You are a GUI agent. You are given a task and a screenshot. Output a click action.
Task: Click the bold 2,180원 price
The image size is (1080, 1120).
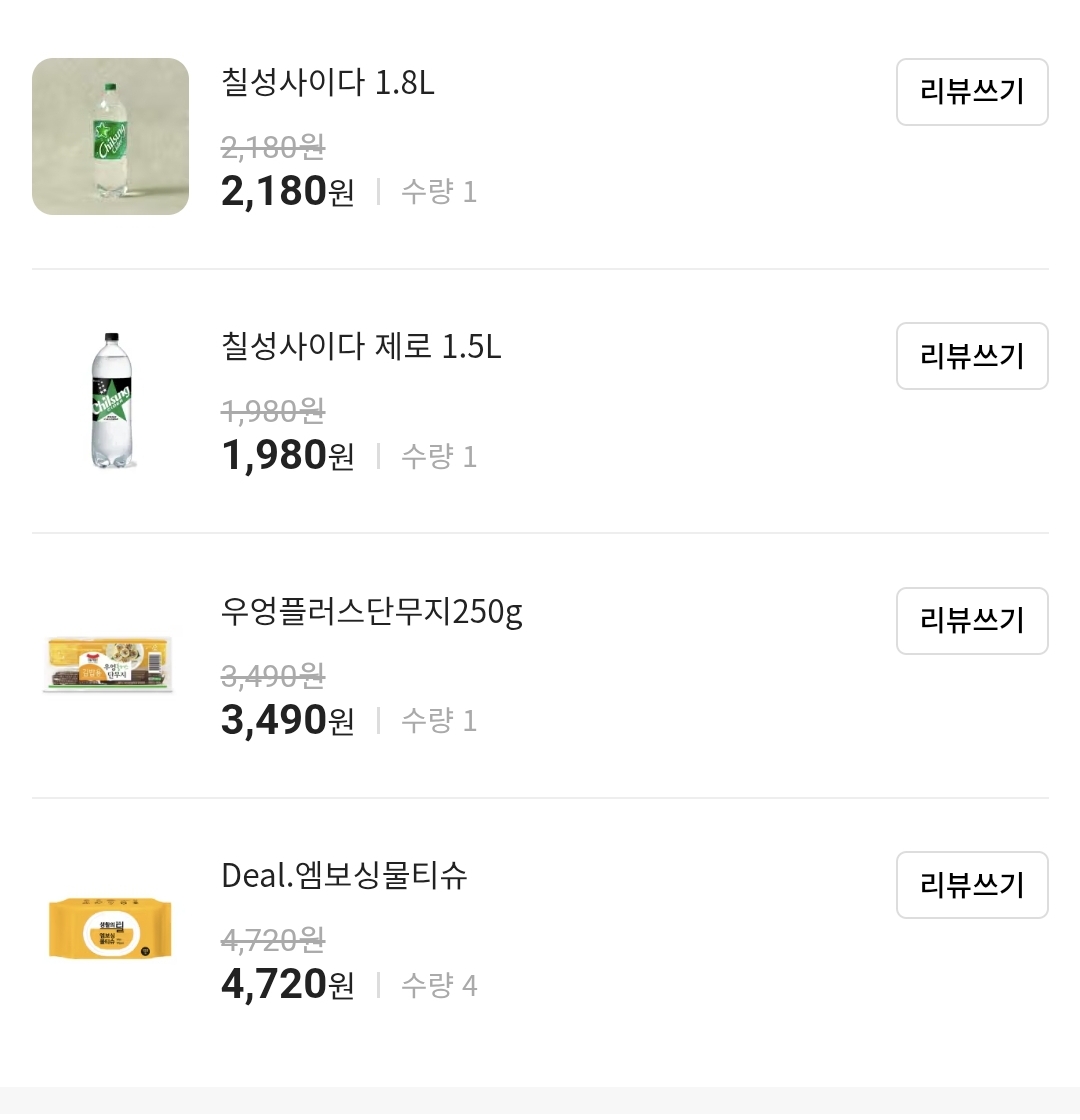pos(287,191)
